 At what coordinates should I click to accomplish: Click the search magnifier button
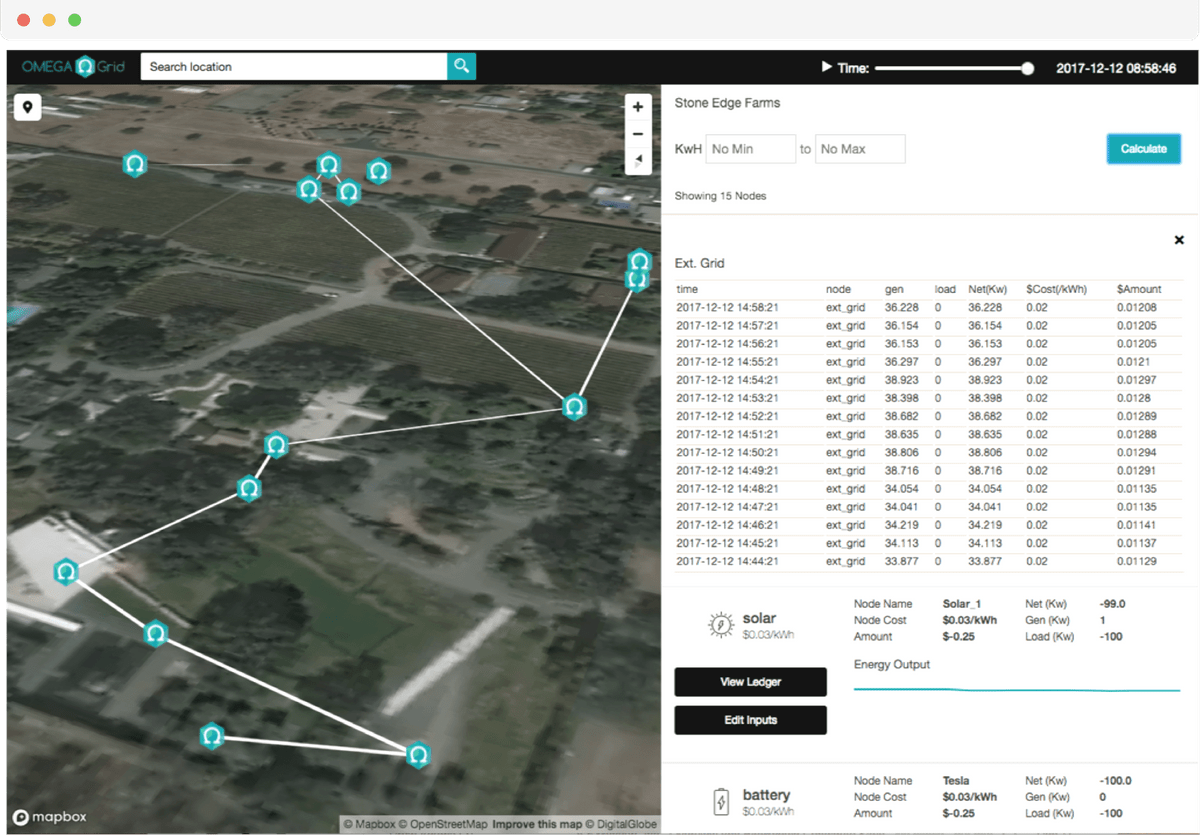[x=461, y=67]
